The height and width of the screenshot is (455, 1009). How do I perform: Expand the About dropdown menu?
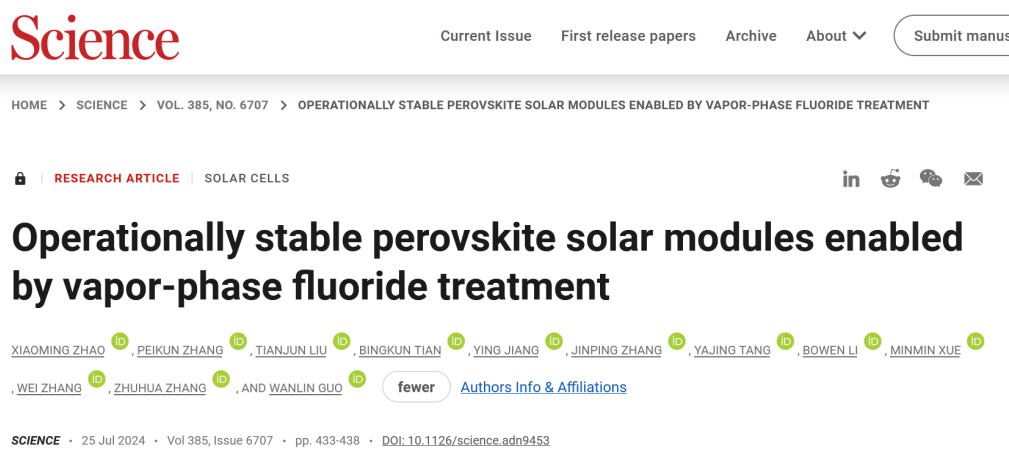tap(836, 36)
